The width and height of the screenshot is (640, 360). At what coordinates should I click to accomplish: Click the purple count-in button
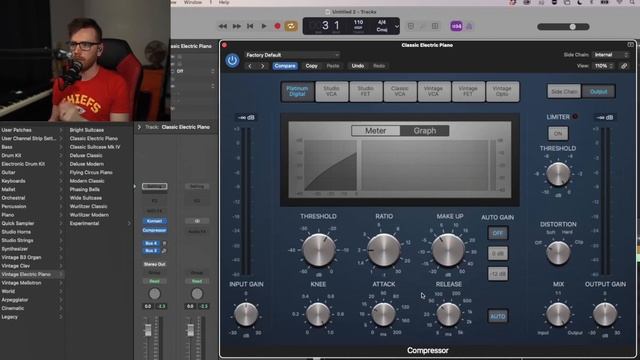456,27
